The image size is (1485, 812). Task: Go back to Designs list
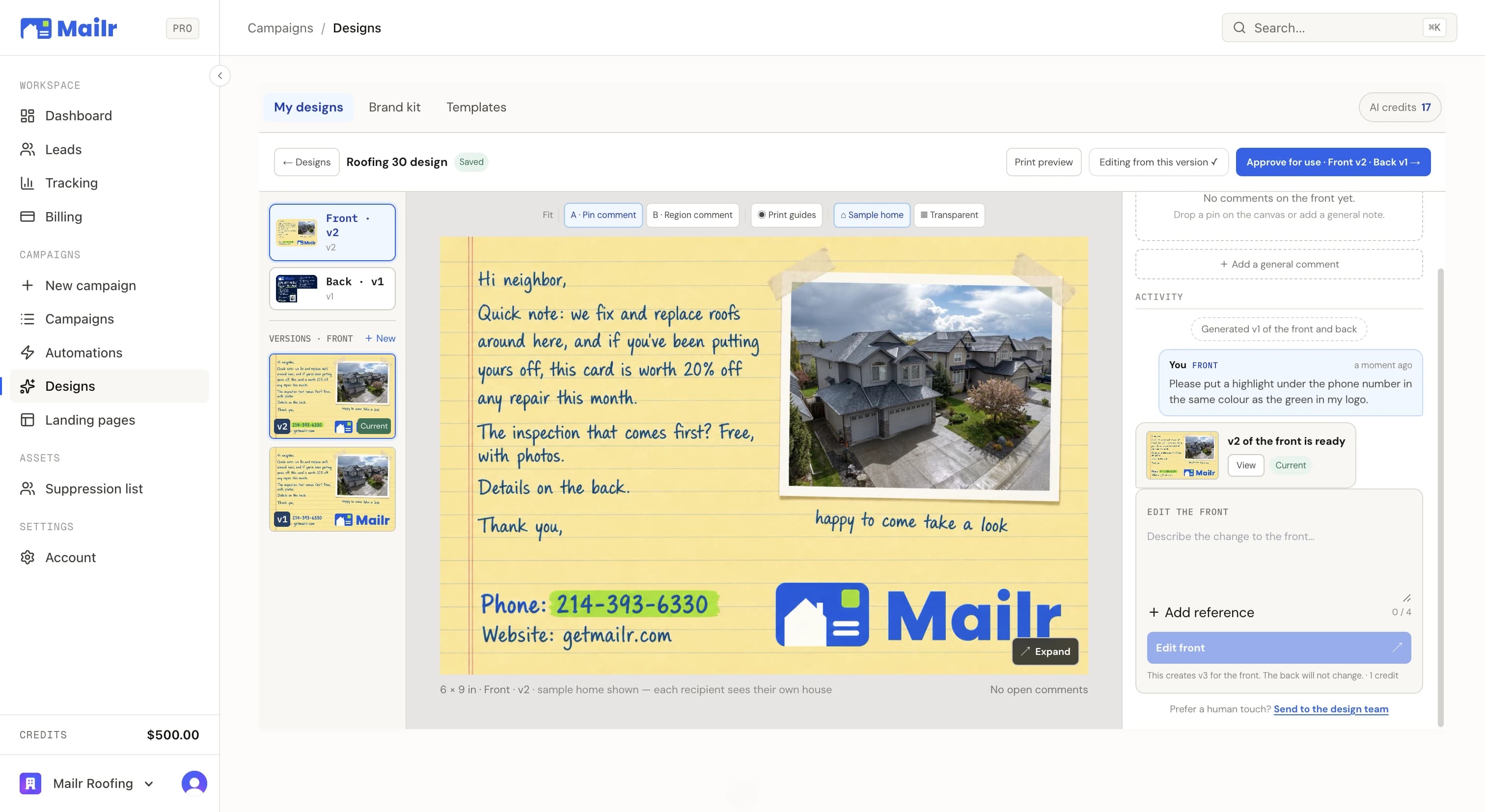pos(307,162)
